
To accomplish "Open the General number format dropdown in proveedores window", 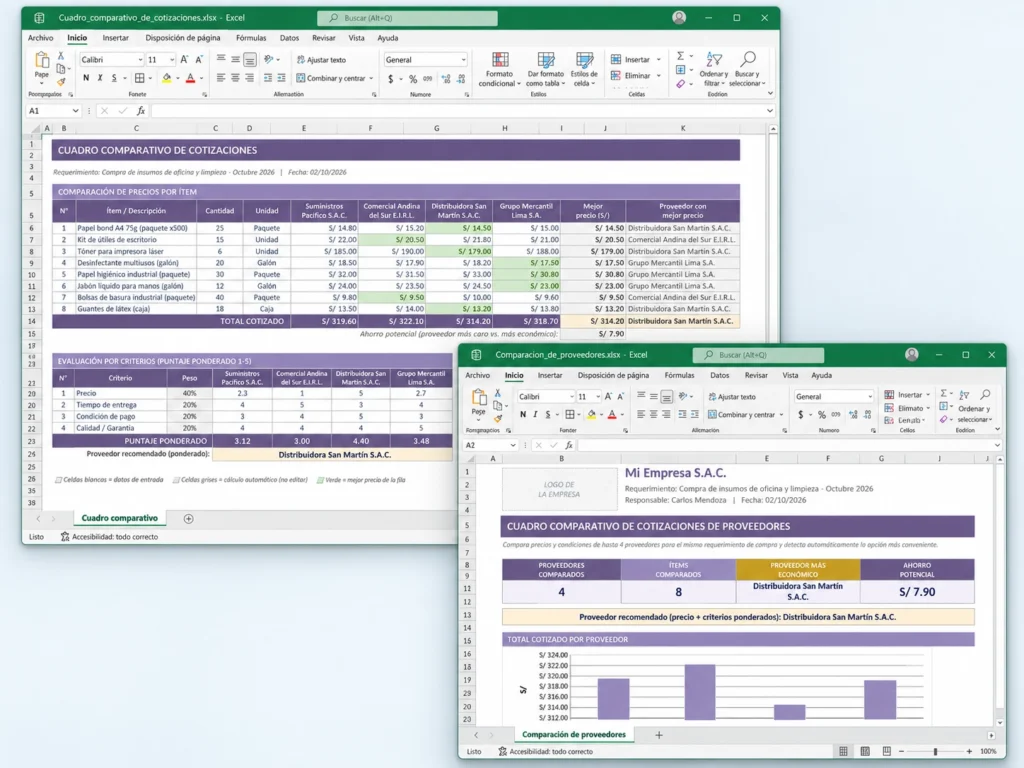I will 869,396.
